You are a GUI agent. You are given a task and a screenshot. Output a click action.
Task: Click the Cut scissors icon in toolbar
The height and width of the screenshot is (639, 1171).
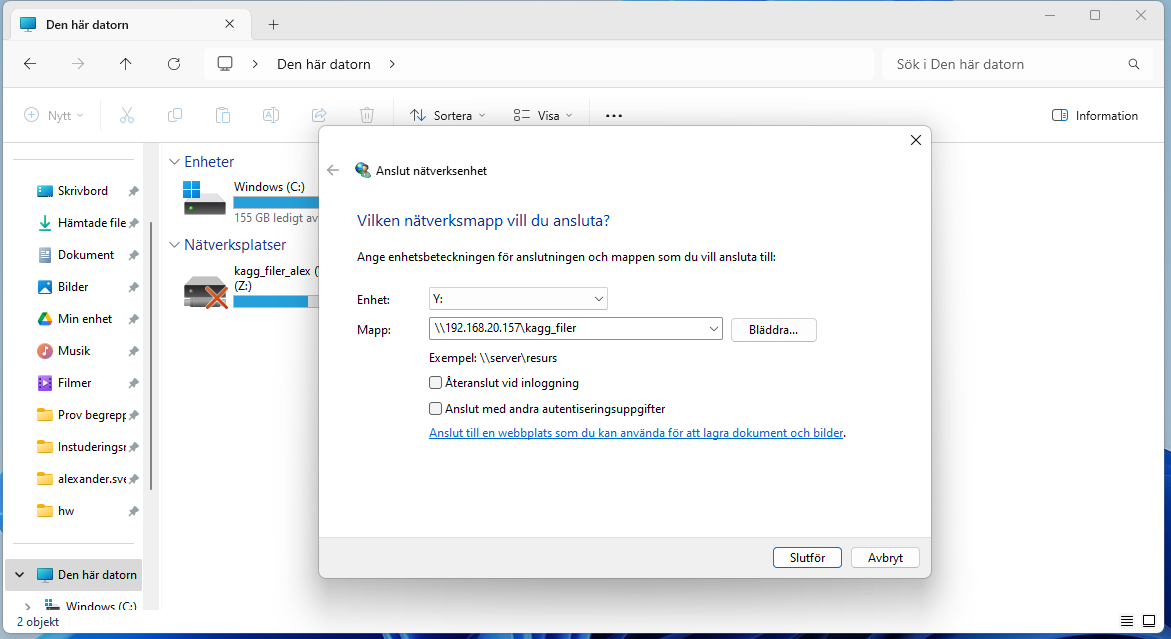click(x=126, y=116)
